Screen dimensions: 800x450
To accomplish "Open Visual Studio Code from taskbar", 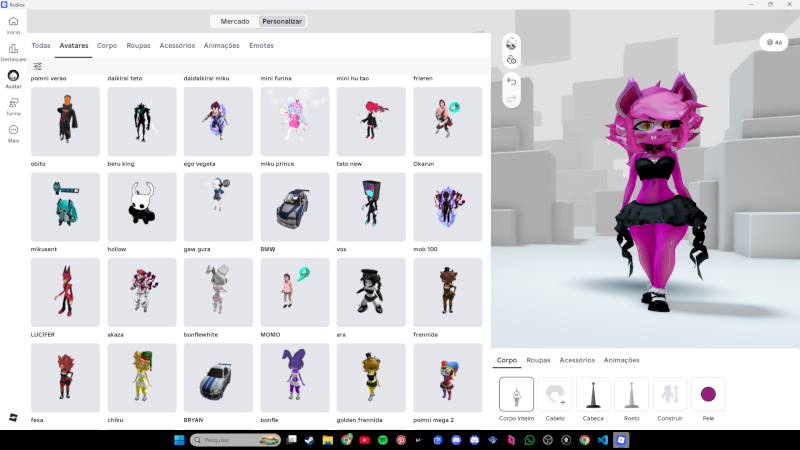I will (x=603, y=440).
